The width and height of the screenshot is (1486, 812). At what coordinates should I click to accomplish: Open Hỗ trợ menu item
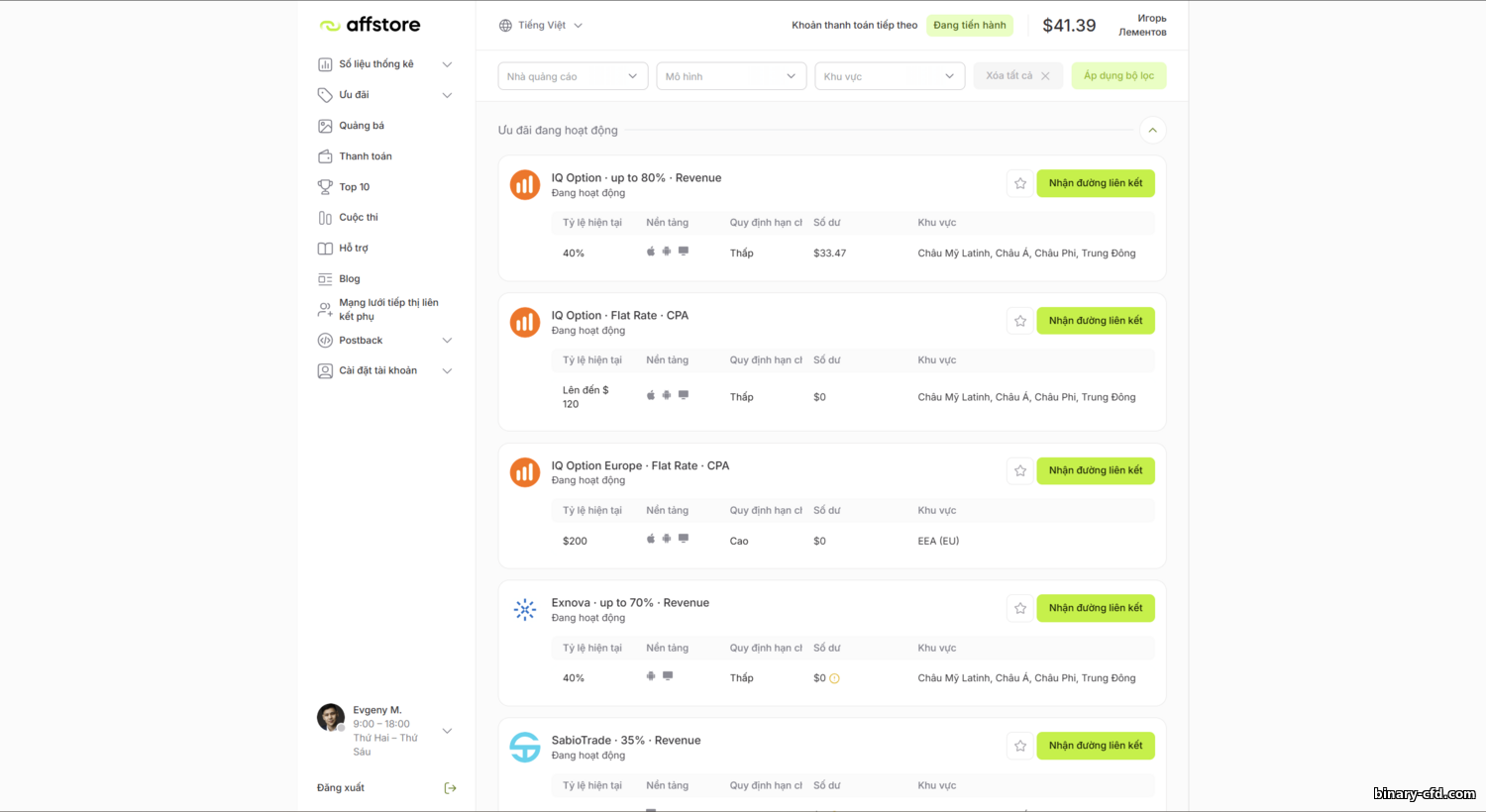tap(354, 249)
